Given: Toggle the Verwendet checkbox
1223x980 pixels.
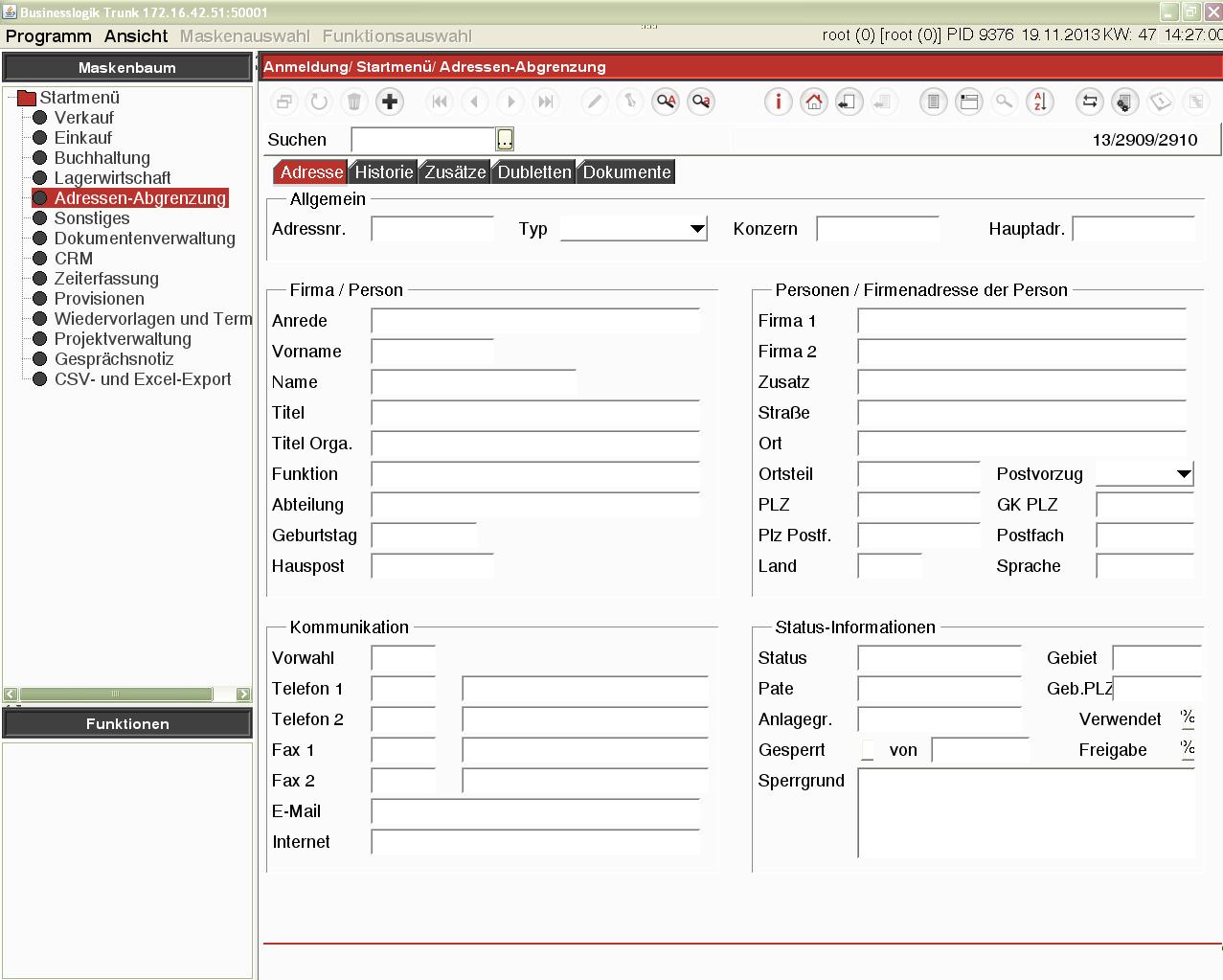Looking at the screenshot, I should click(1188, 718).
